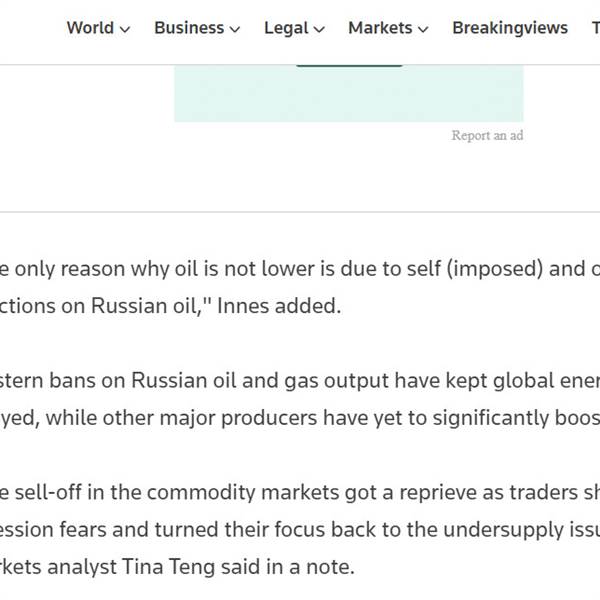Click the name Tina Teng in the article
Image resolution: width=600 pixels, height=600 pixels.
click(168, 567)
